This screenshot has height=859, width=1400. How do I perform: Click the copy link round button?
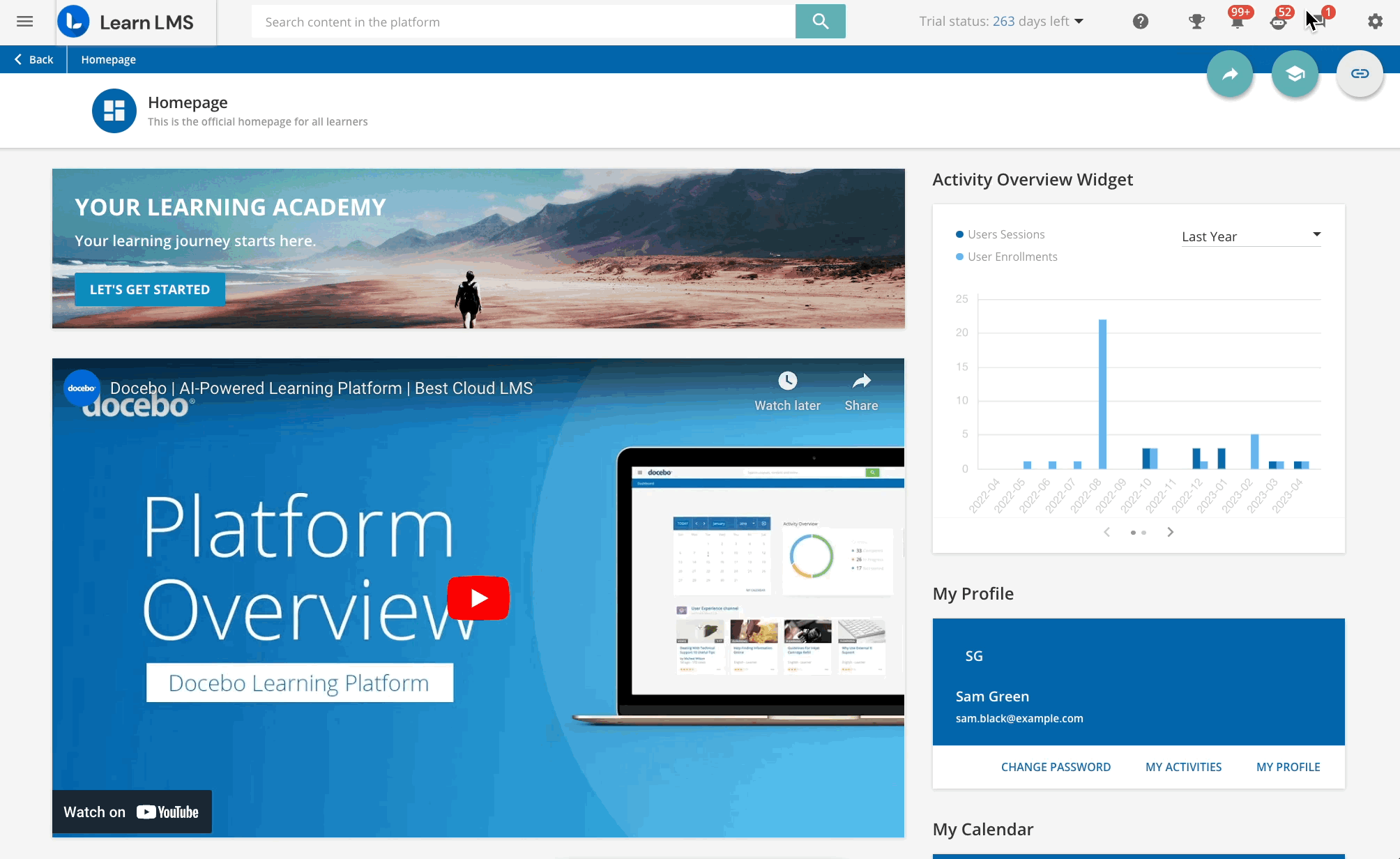[1360, 74]
